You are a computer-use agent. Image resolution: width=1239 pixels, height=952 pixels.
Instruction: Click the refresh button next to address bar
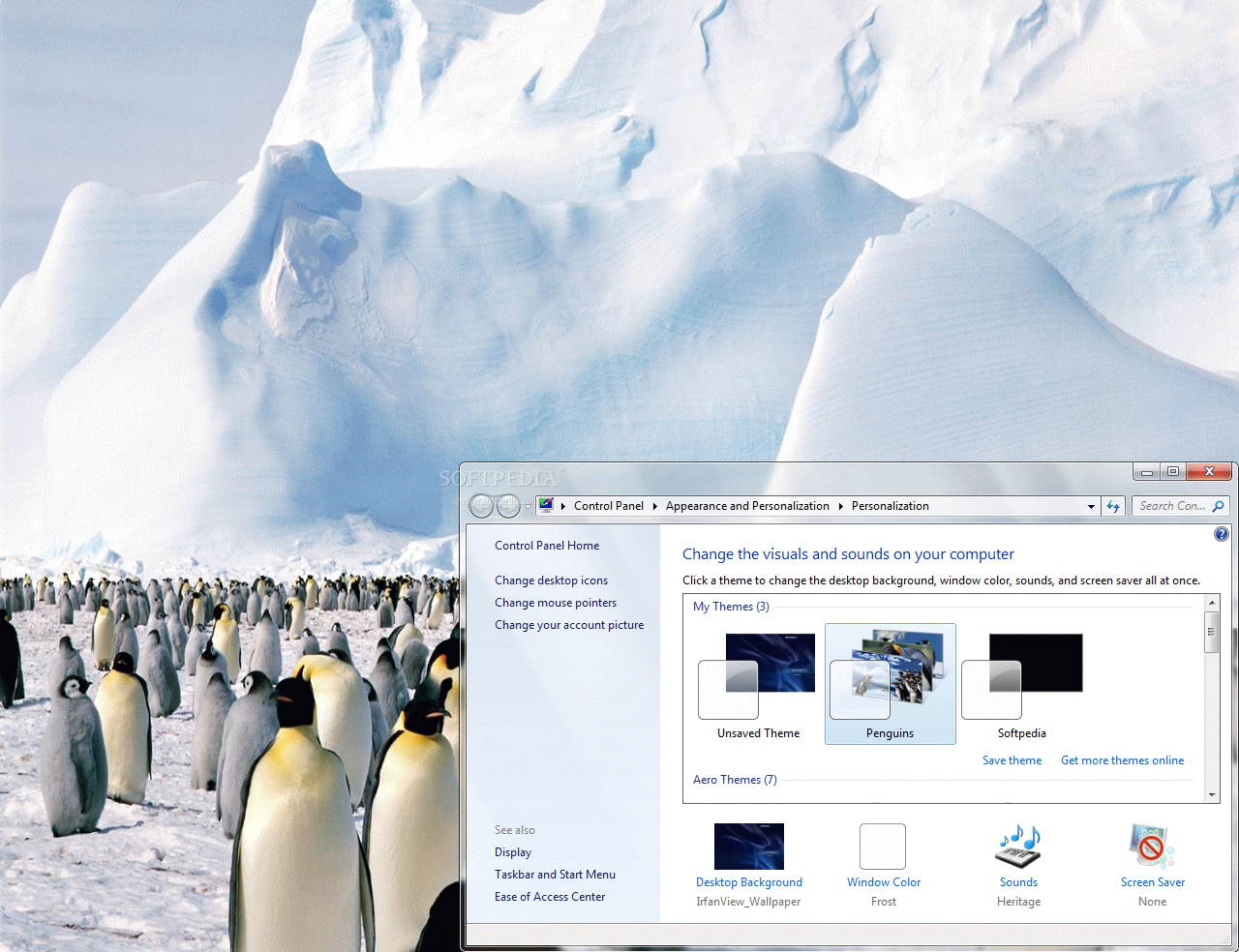[1113, 506]
